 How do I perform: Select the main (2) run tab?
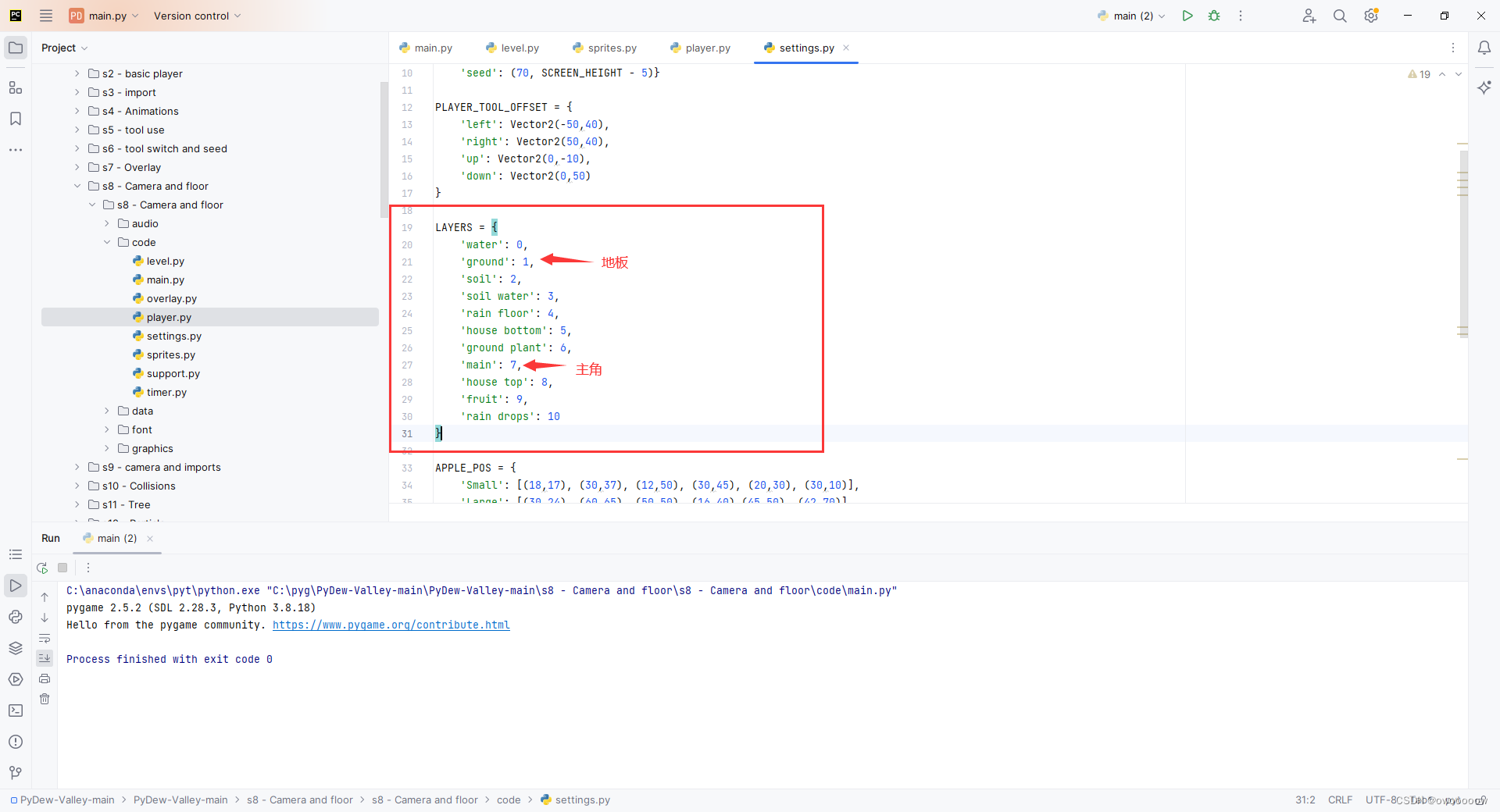click(x=110, y=538)
